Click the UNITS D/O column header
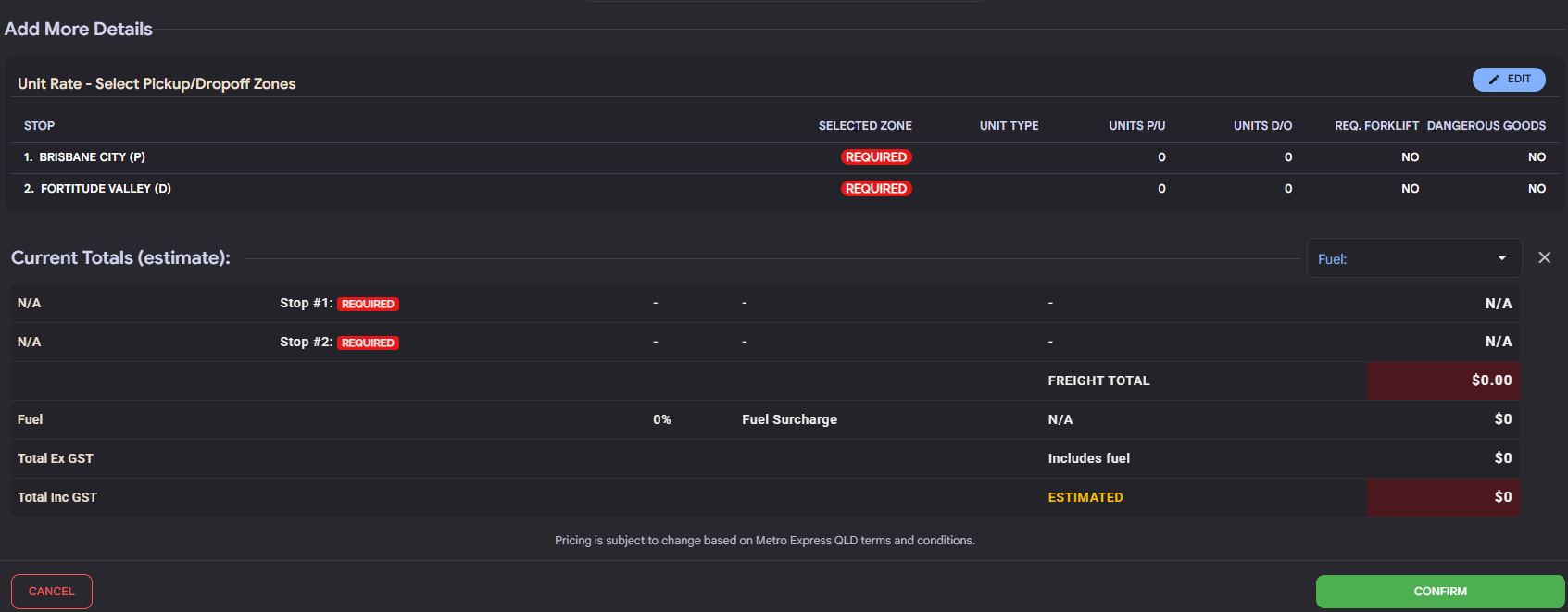 pos(1262,126)
